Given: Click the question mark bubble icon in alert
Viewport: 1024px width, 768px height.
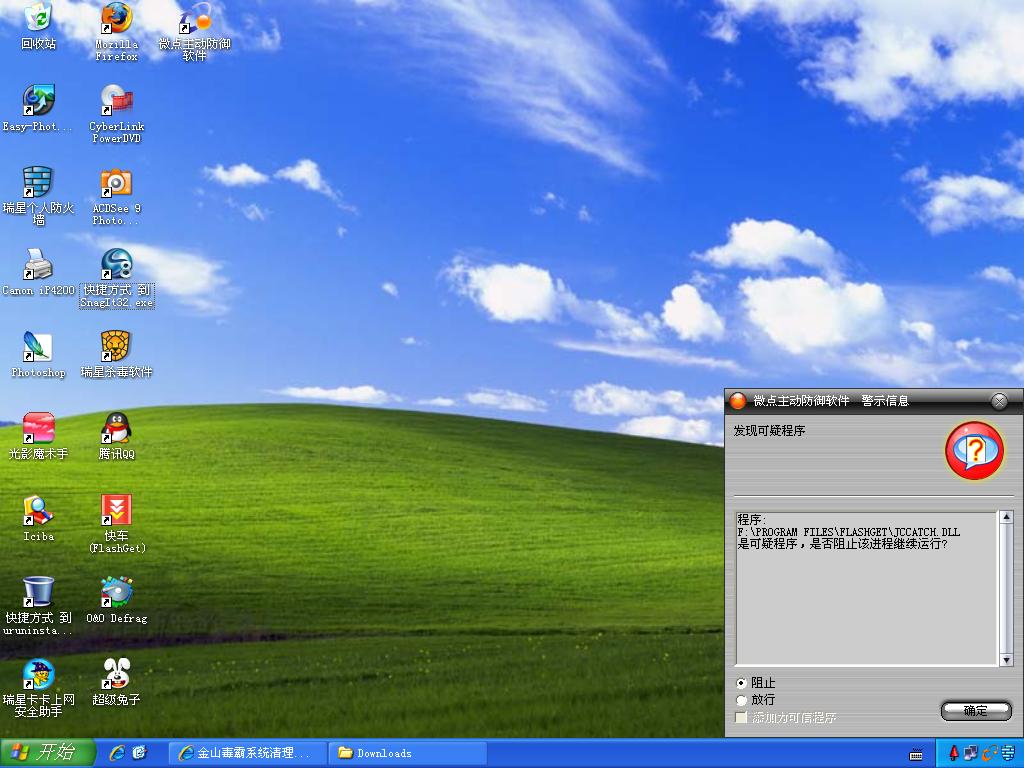Looking at the screenshot, I should pyautogui.click(x=974, y=450).
